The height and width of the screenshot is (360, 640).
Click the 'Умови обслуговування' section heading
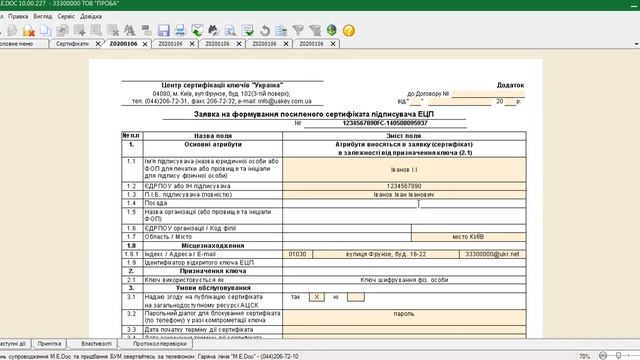pos(213,288)
